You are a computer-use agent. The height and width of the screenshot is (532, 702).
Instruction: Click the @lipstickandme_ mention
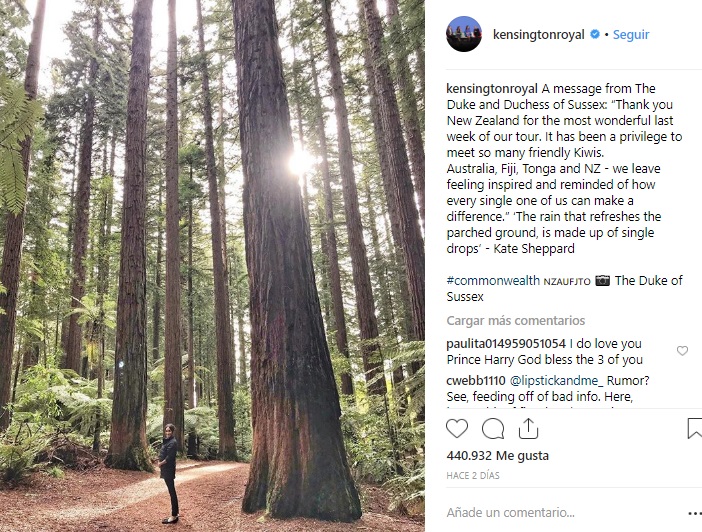(x=558, y=380)
